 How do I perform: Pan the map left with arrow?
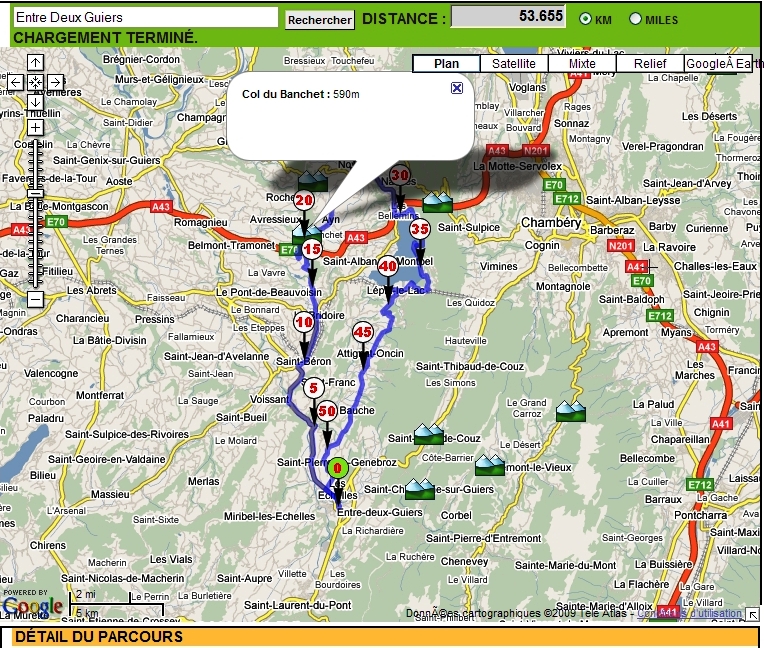coord(16,82)
